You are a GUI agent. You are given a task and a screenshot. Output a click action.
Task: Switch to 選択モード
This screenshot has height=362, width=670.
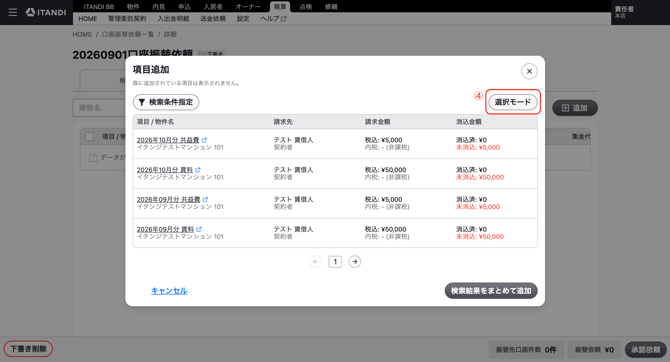click(x=512, y=102)
